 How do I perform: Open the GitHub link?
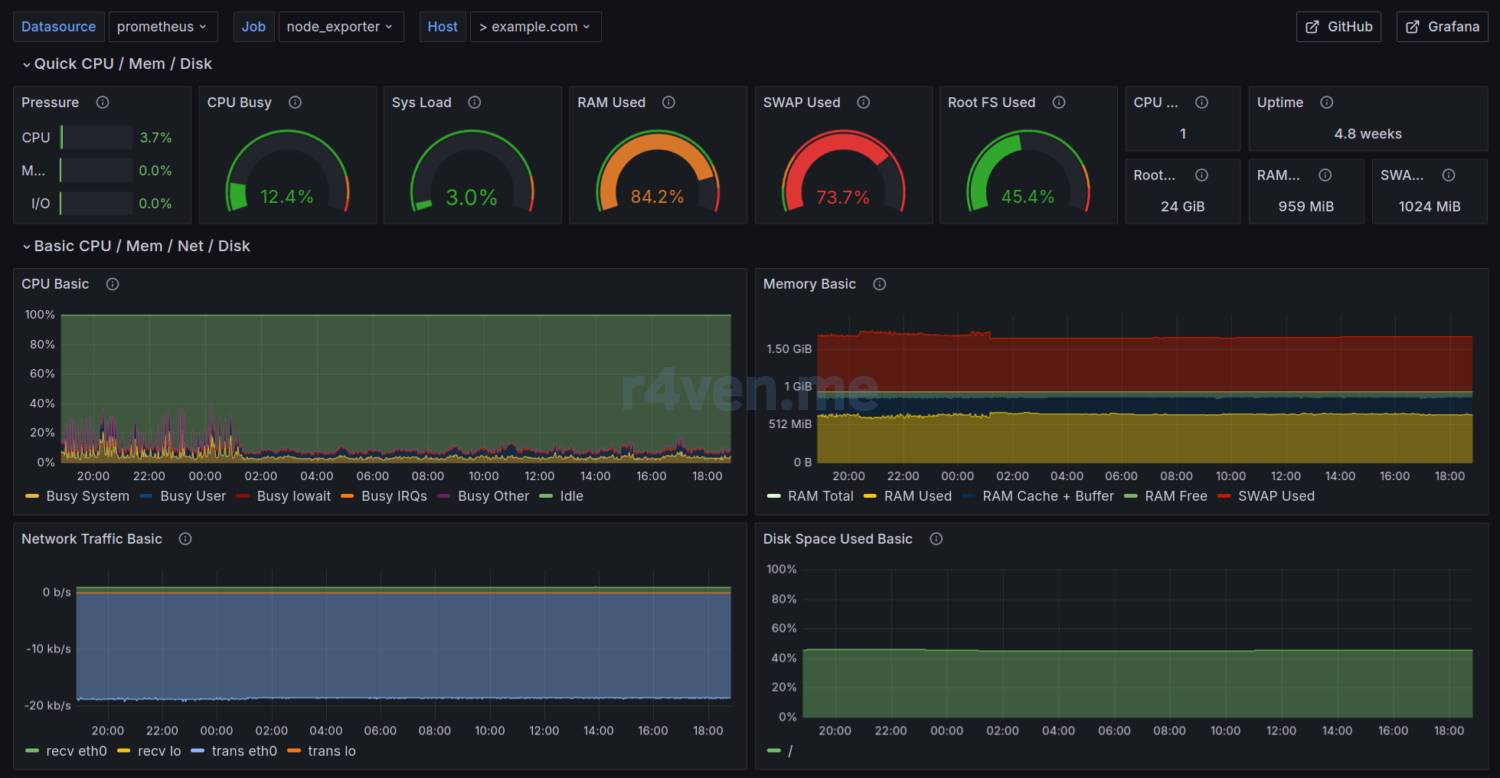click(x=1338, y=27)
